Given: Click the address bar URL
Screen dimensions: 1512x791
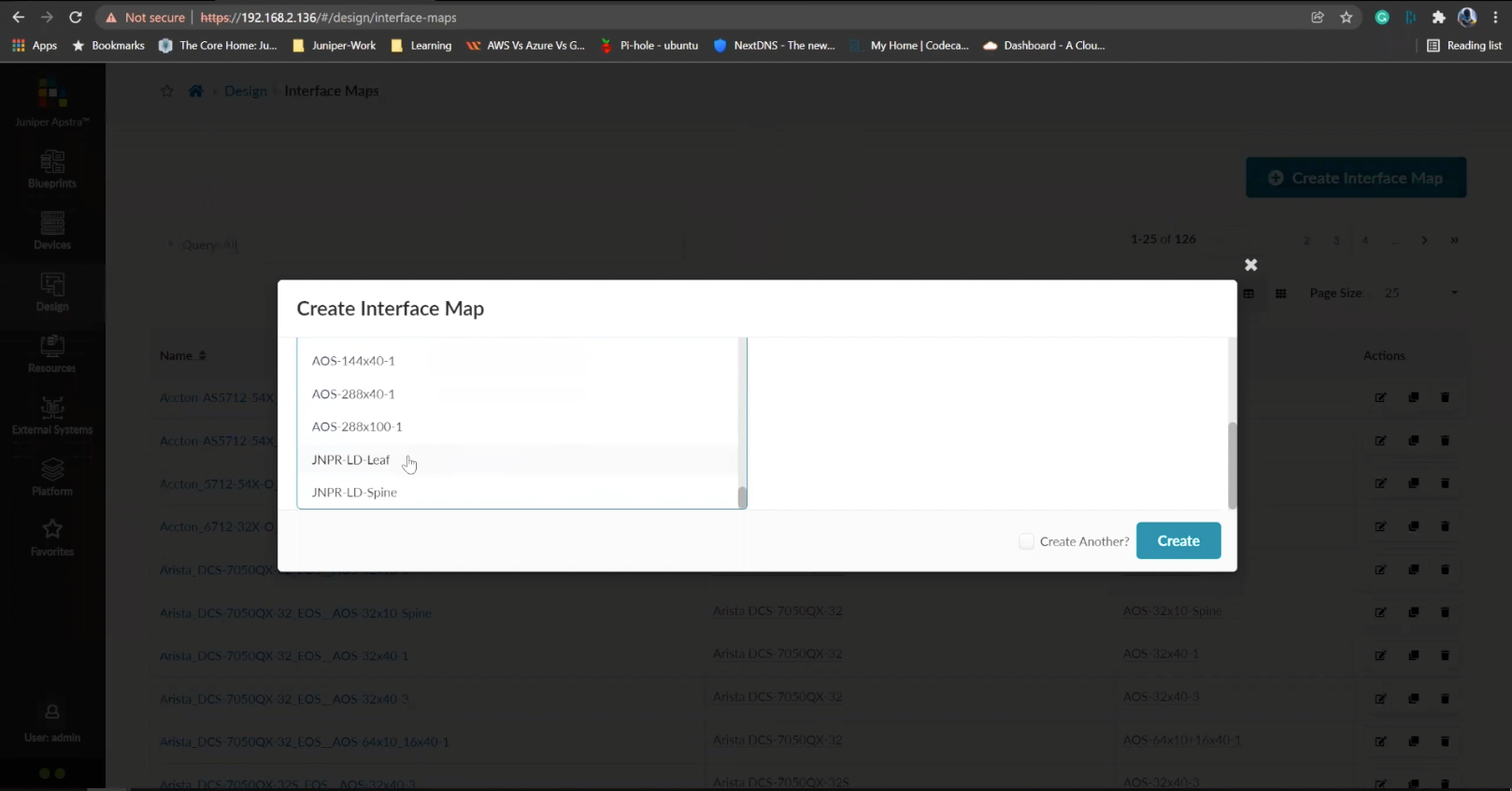Looking at the screenshot, I should coord(329,17).
